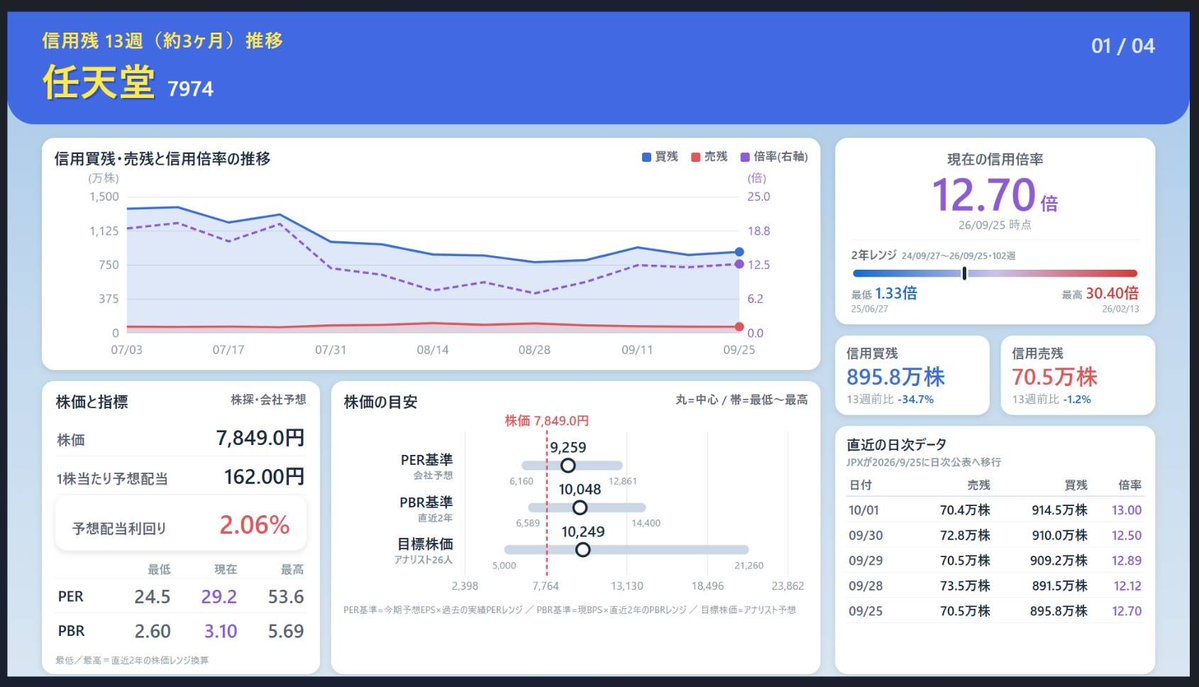The width and height of the screenshot is (1199, 687).
Task: Click the 162.00円 forecast dividend value
Action: click(x=264, y=477)
